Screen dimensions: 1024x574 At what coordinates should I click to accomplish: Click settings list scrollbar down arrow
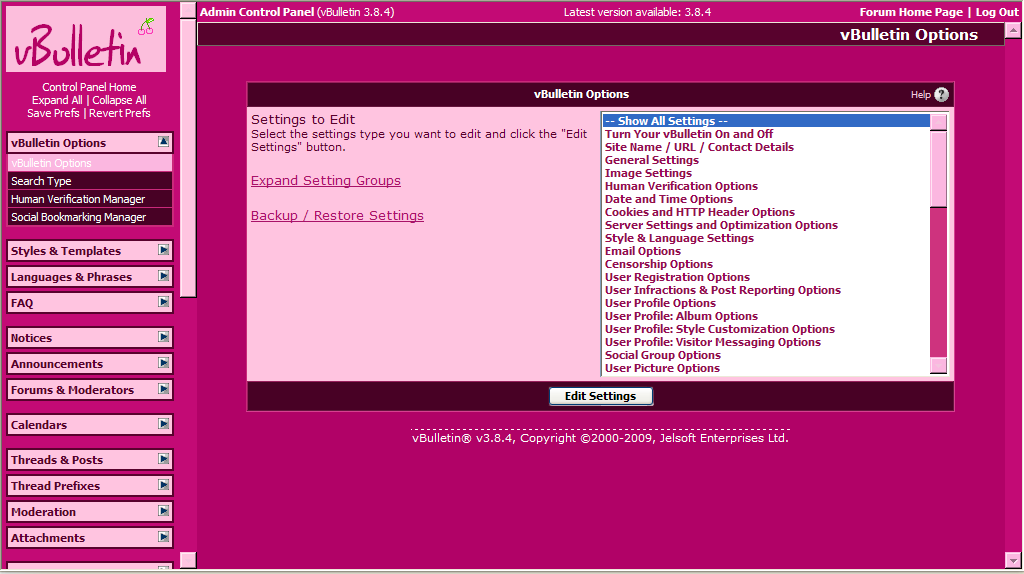[938, 366]
